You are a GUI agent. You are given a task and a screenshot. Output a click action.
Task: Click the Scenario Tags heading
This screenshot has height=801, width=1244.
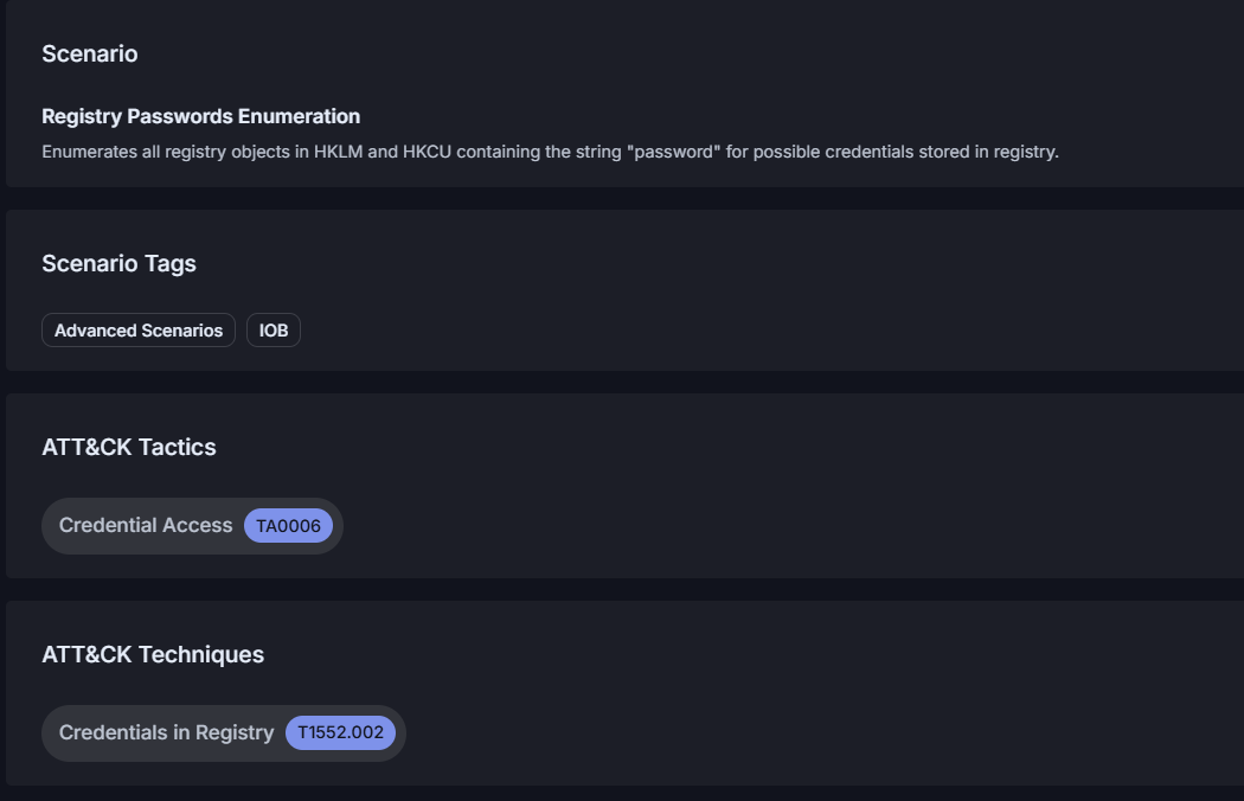[x=118, y=264]
